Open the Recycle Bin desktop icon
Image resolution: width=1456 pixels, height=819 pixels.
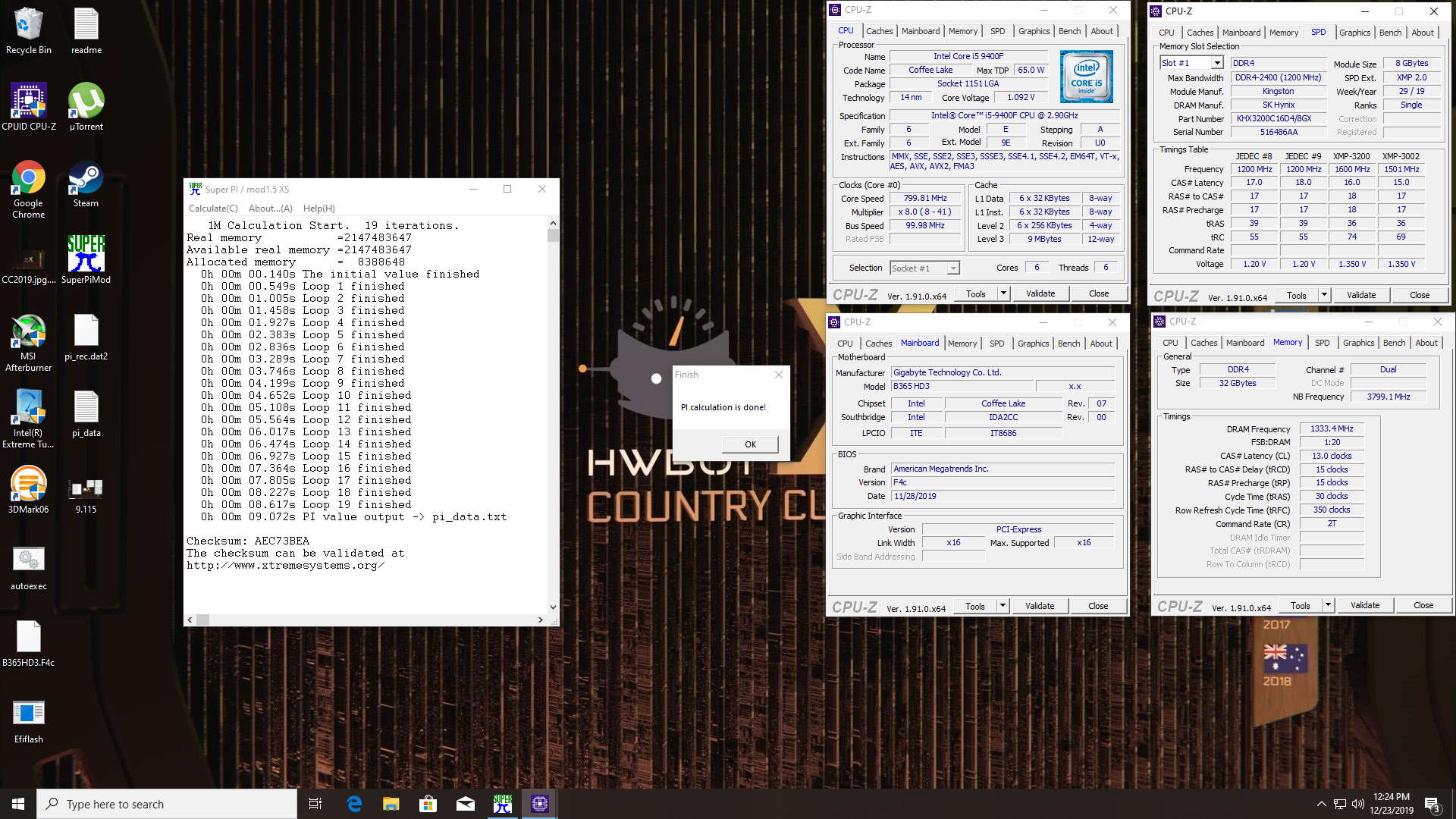coord(29,31)
